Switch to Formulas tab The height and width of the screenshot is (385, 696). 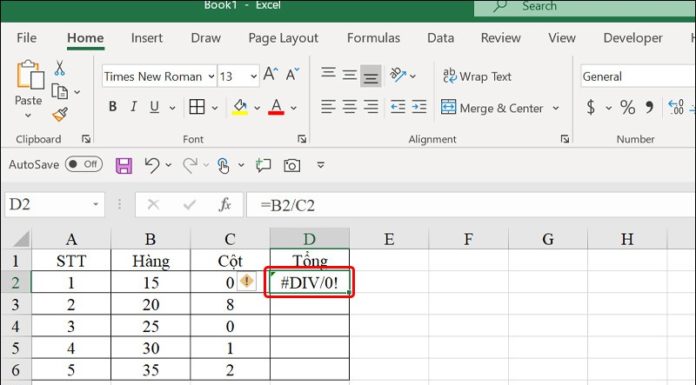[373, 38]
